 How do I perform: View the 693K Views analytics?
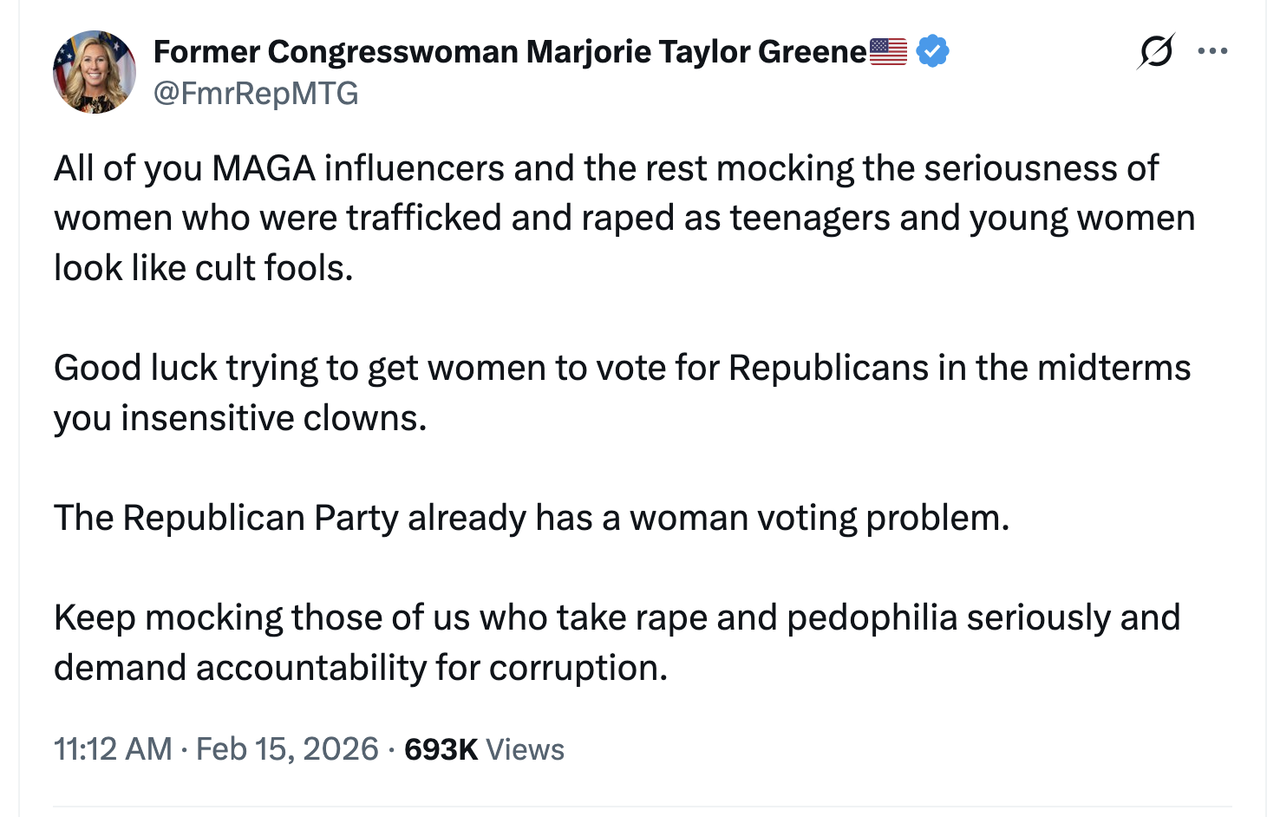(484, 749)
